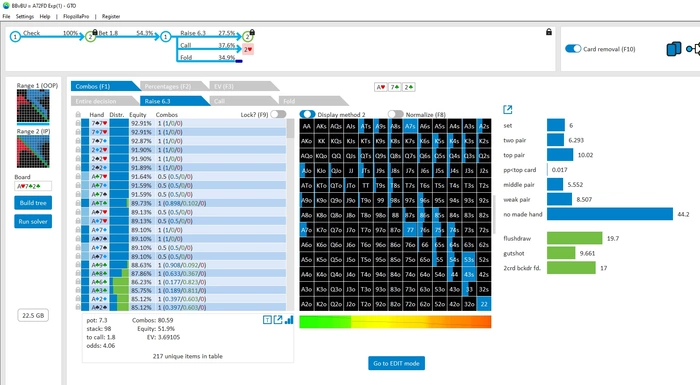Click the 'Bet 1.8' branch label in the tree
Viewport: 700px width, 385px height.
click(108, 33)
